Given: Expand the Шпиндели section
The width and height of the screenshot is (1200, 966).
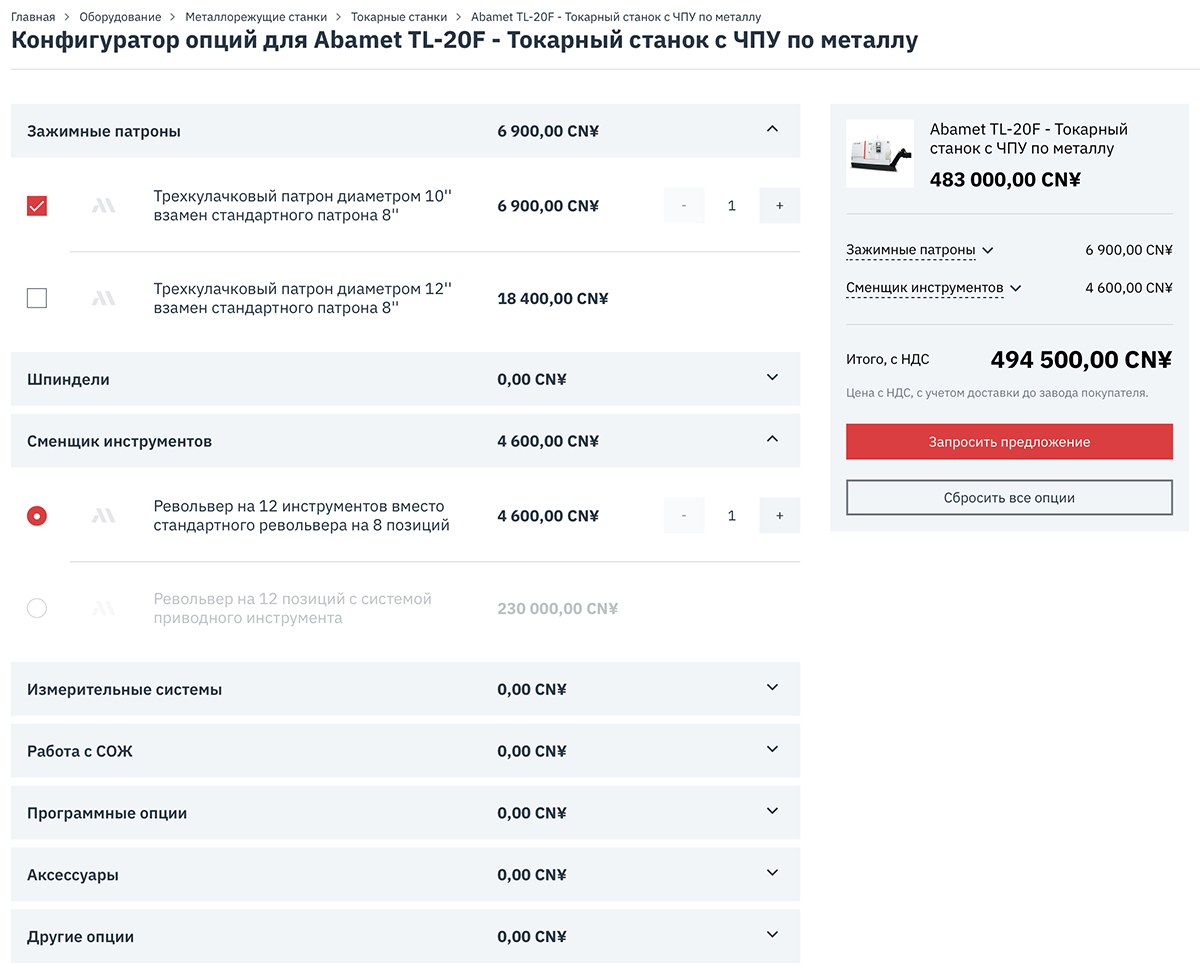Looking at the screenshot, I should pyautogui.click(x=771, y=379).
